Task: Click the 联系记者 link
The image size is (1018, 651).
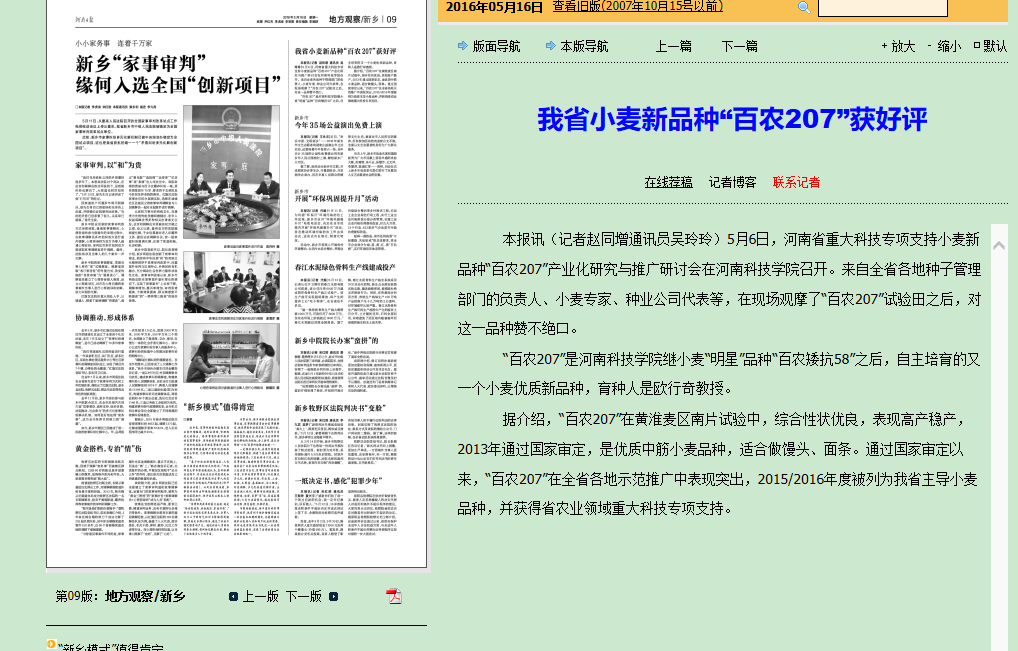Action: [x=796, y=182]
